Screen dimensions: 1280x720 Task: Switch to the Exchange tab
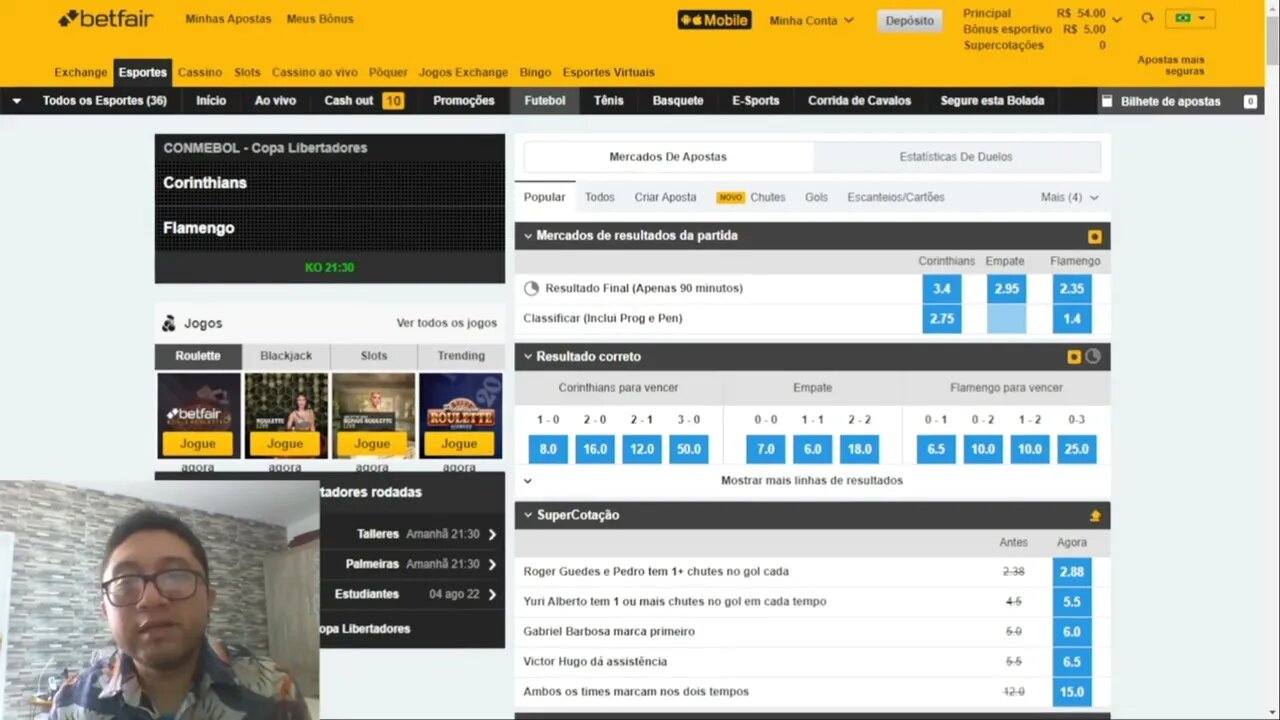[x=80, y=72]
